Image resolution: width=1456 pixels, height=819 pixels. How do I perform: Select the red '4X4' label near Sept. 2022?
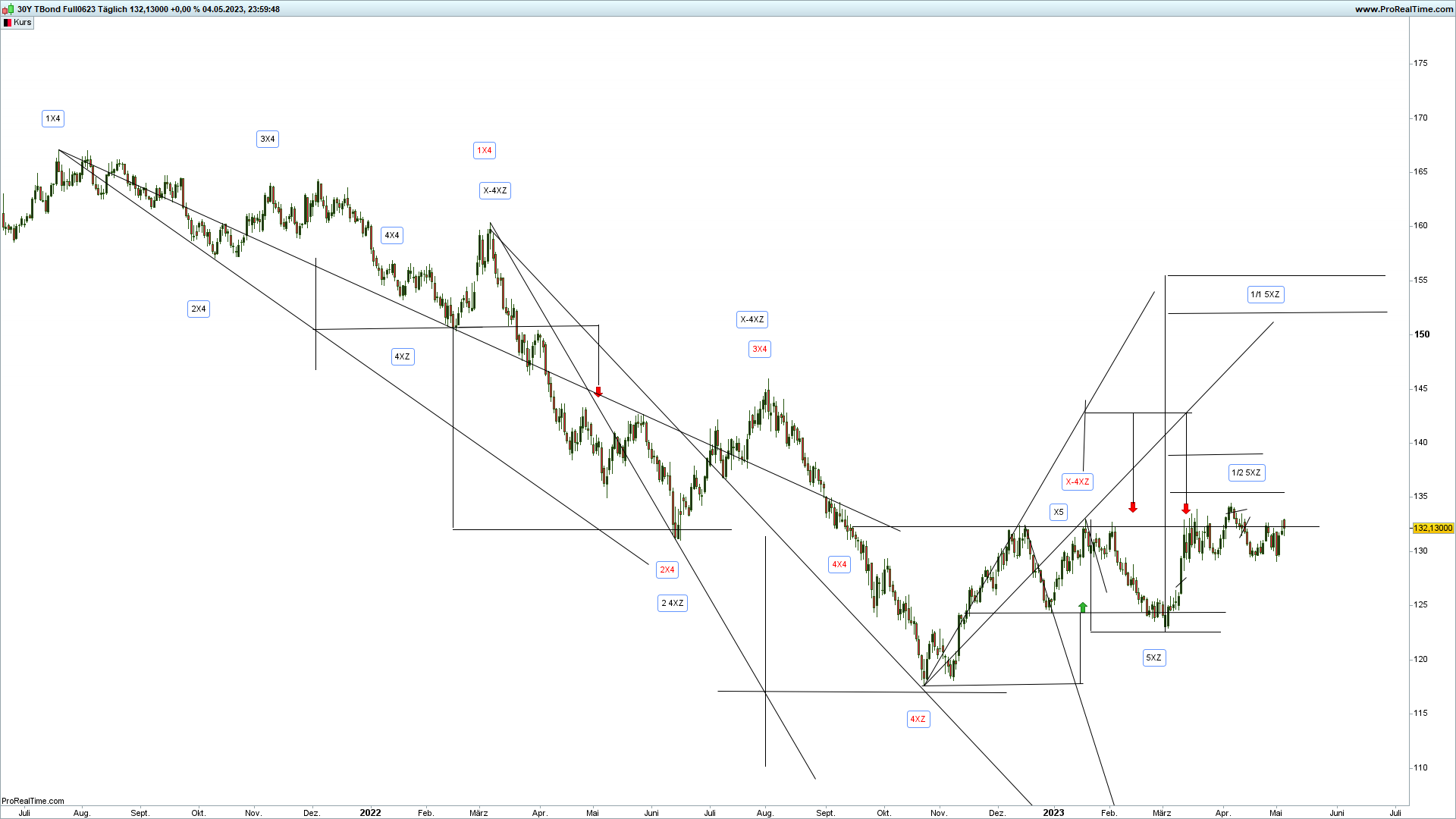pyautogui.click(x=839, y=564)
